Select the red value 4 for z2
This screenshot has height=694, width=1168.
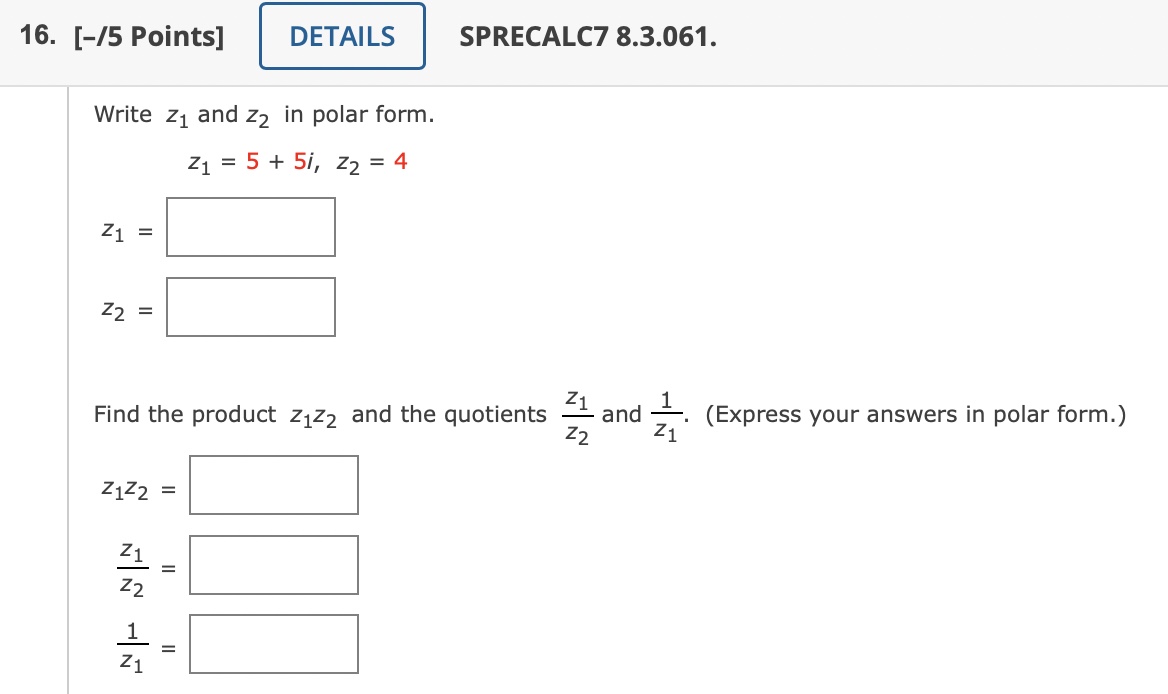401,160
